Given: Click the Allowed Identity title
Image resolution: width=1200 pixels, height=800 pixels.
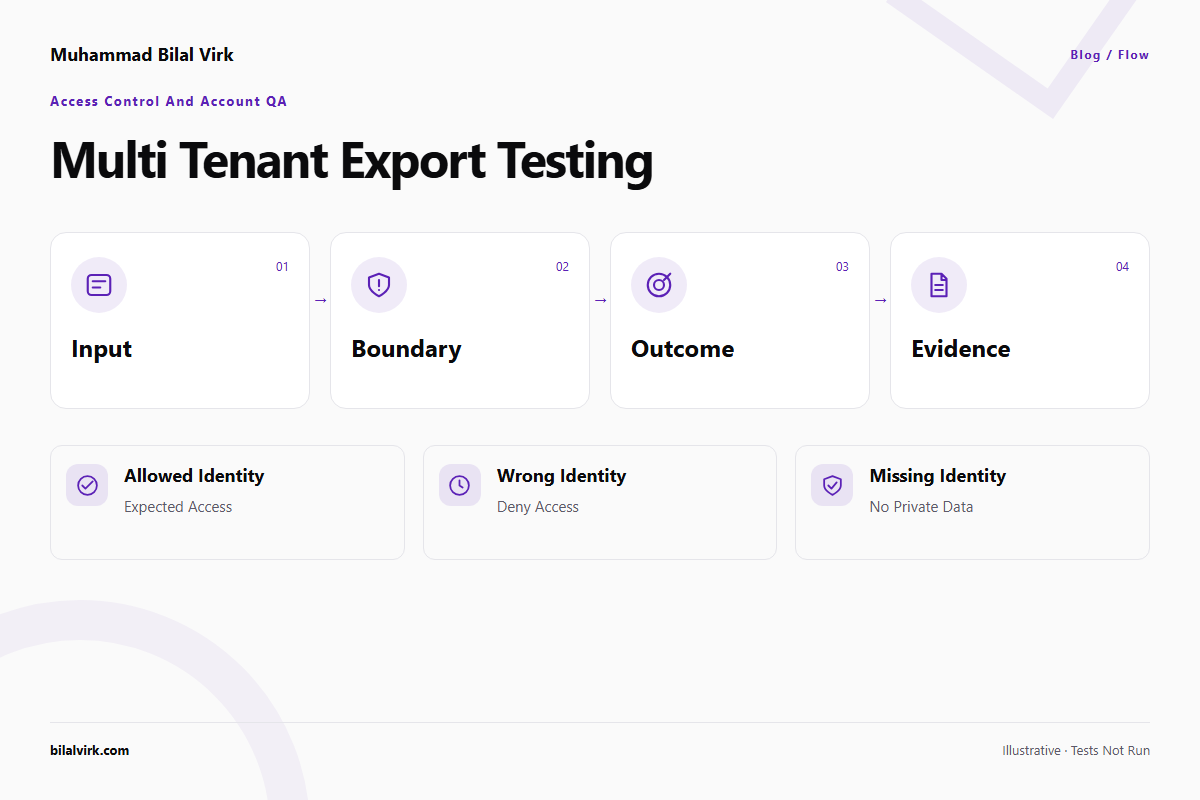Looking at the screenshot, I should point(194,476).
